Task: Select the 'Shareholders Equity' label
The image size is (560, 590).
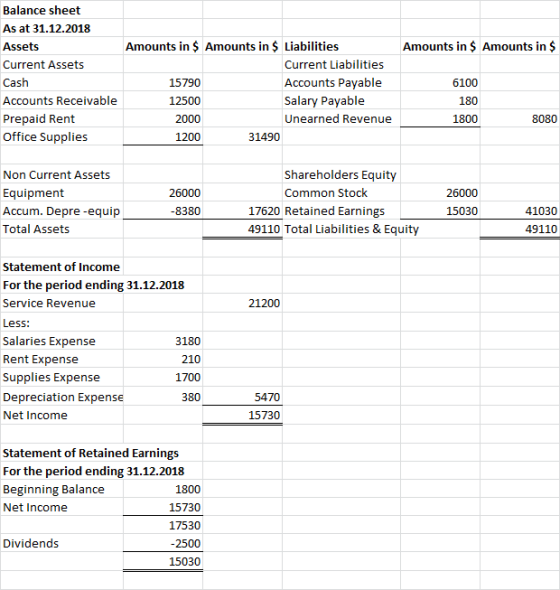Action: click(x=340, y=175)
